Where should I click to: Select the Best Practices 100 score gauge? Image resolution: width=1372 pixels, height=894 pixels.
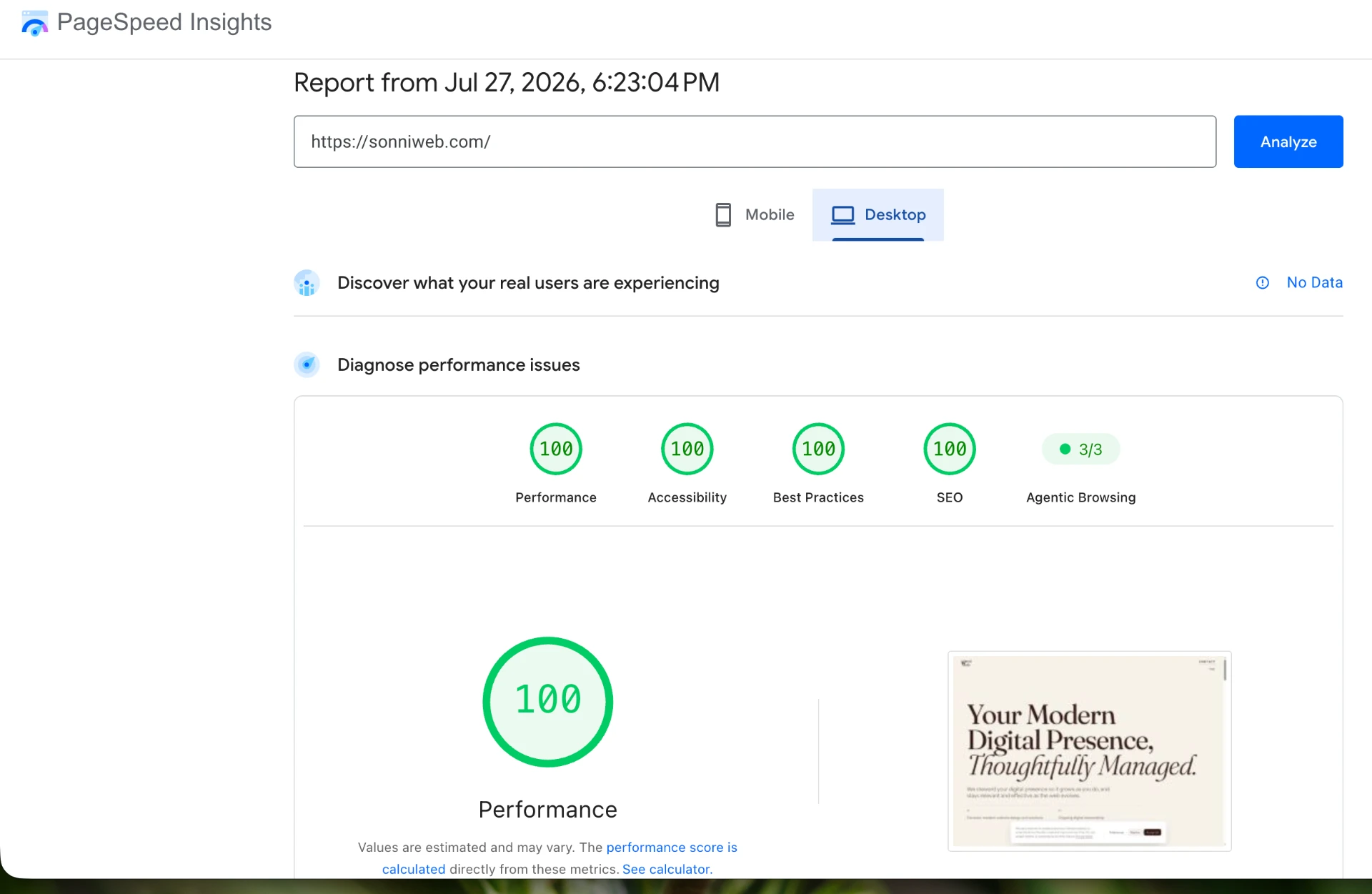[818, 449]
